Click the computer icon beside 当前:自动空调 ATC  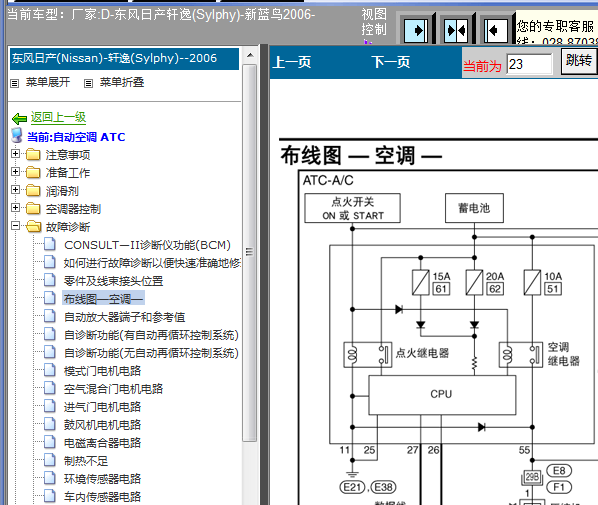tap(17, 135)
